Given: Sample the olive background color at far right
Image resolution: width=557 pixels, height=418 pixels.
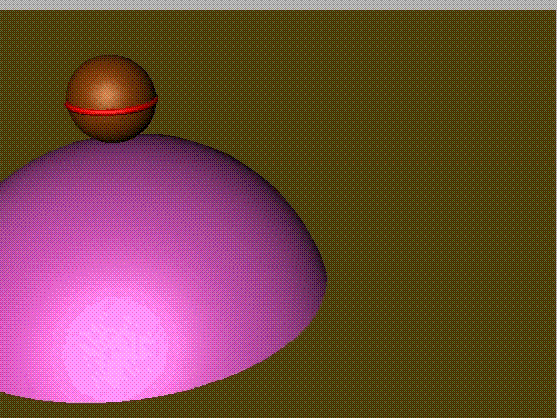Looking at the screenshot, I should [x=533, y=213].
